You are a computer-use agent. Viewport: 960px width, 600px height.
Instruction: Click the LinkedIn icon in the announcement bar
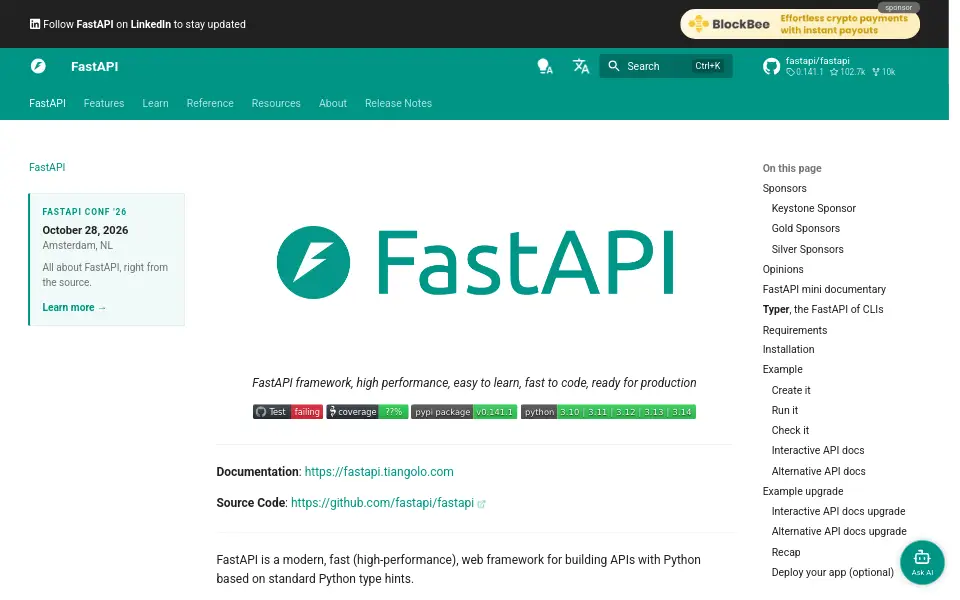click(35, 24)
